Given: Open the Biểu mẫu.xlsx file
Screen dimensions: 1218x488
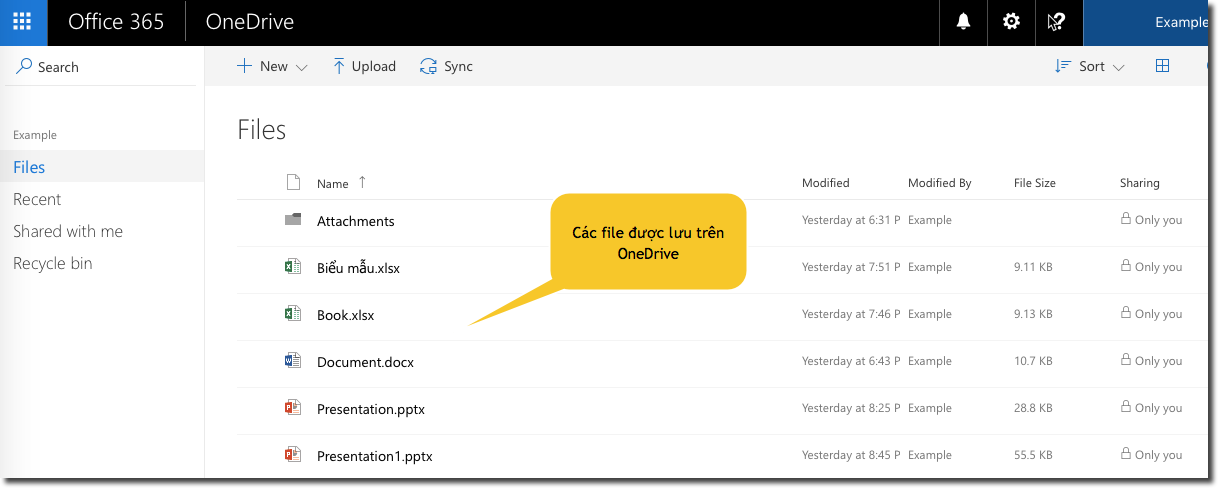Looking at the screenshot, I should point(358,268).
